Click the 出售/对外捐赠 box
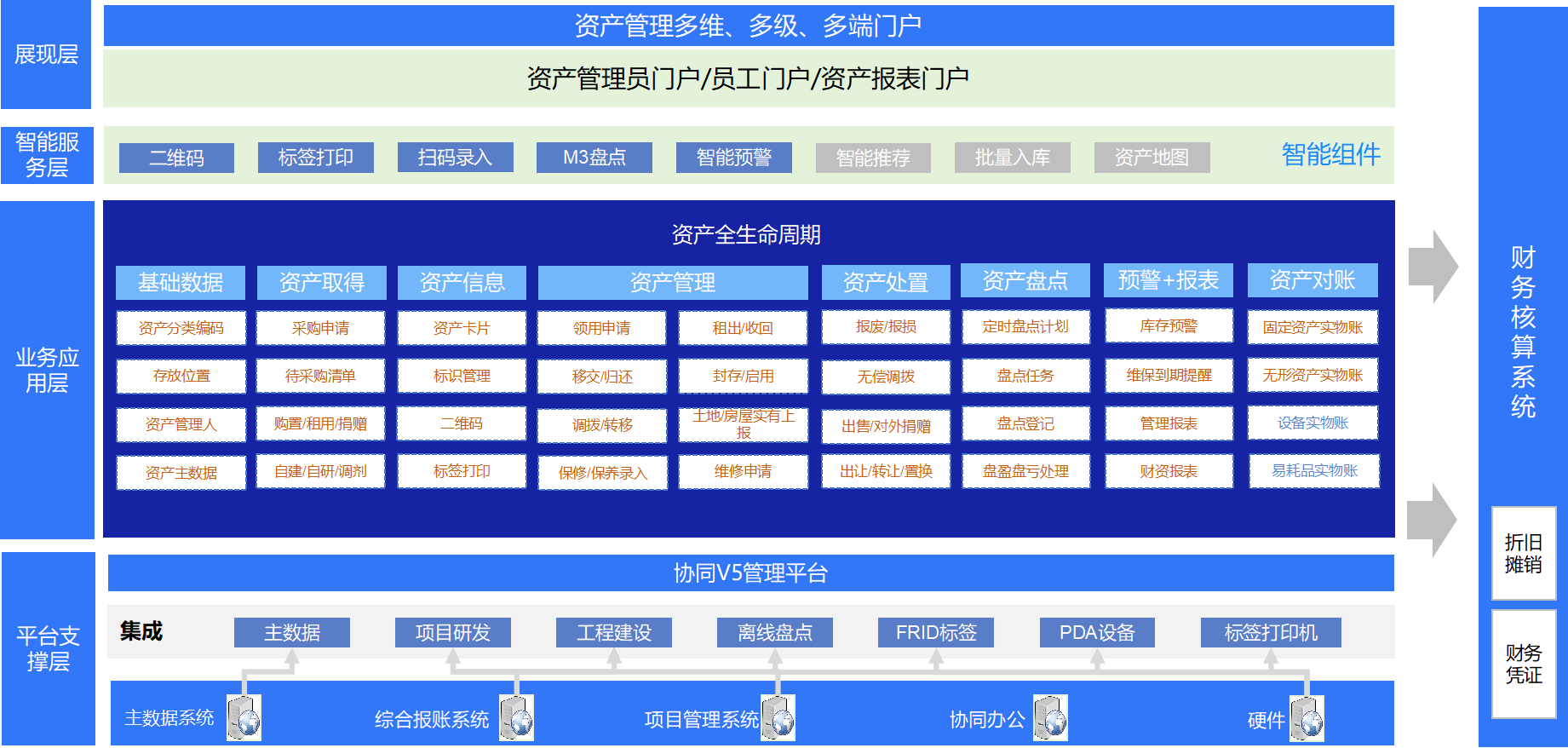The height and width of the screenshot is (748, 1568). pos(886,426)
